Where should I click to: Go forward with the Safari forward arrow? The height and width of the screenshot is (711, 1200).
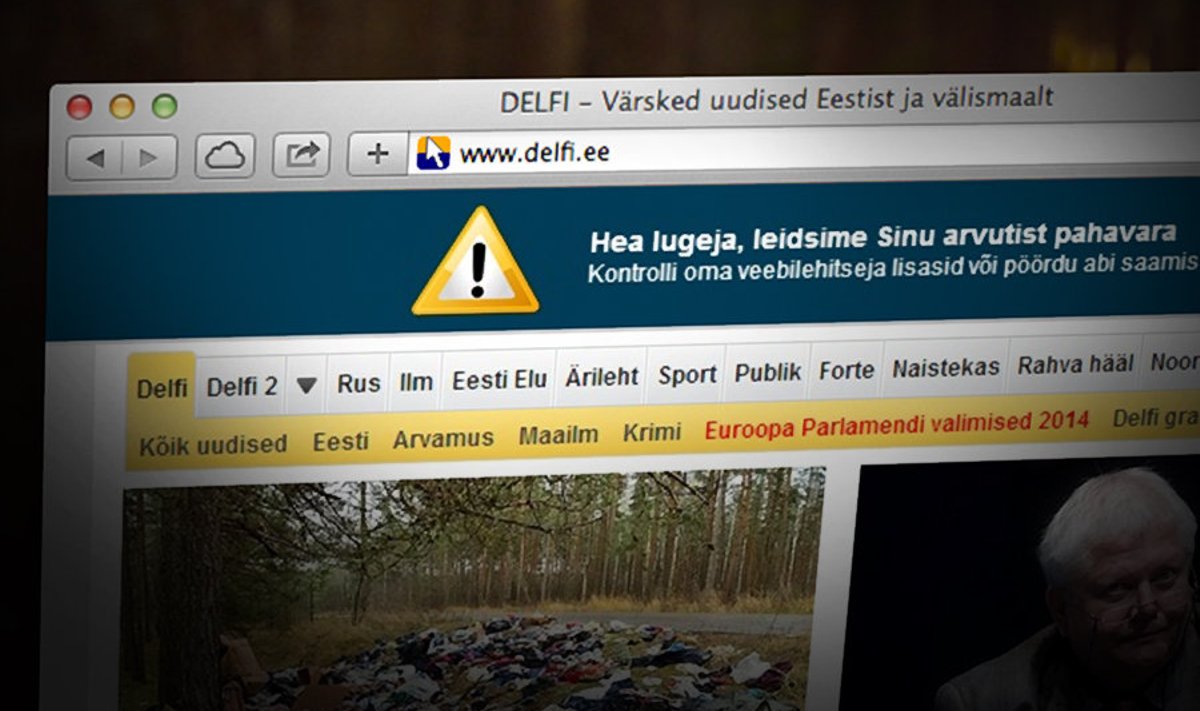click(x=149, y=158)
